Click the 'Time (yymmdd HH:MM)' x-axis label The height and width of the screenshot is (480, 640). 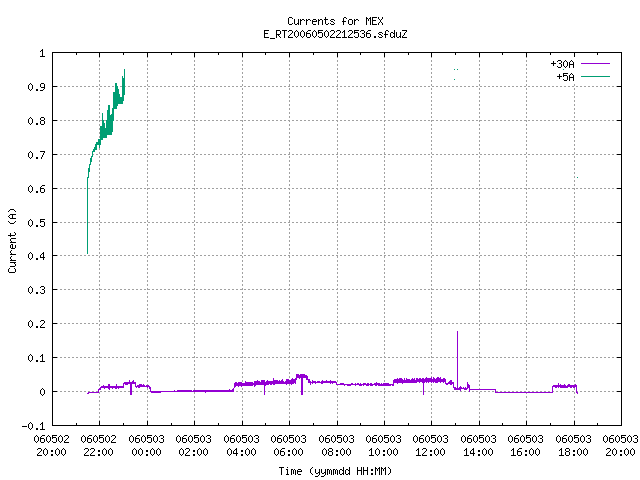[335, 471]
